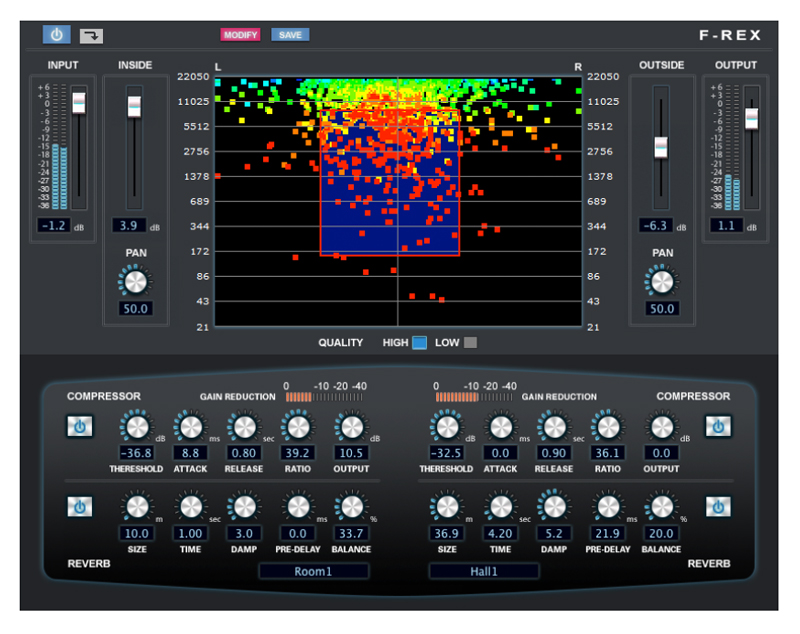Screen dimensions: 800x634
Task: Select High quality option
Action: point(419,343)
